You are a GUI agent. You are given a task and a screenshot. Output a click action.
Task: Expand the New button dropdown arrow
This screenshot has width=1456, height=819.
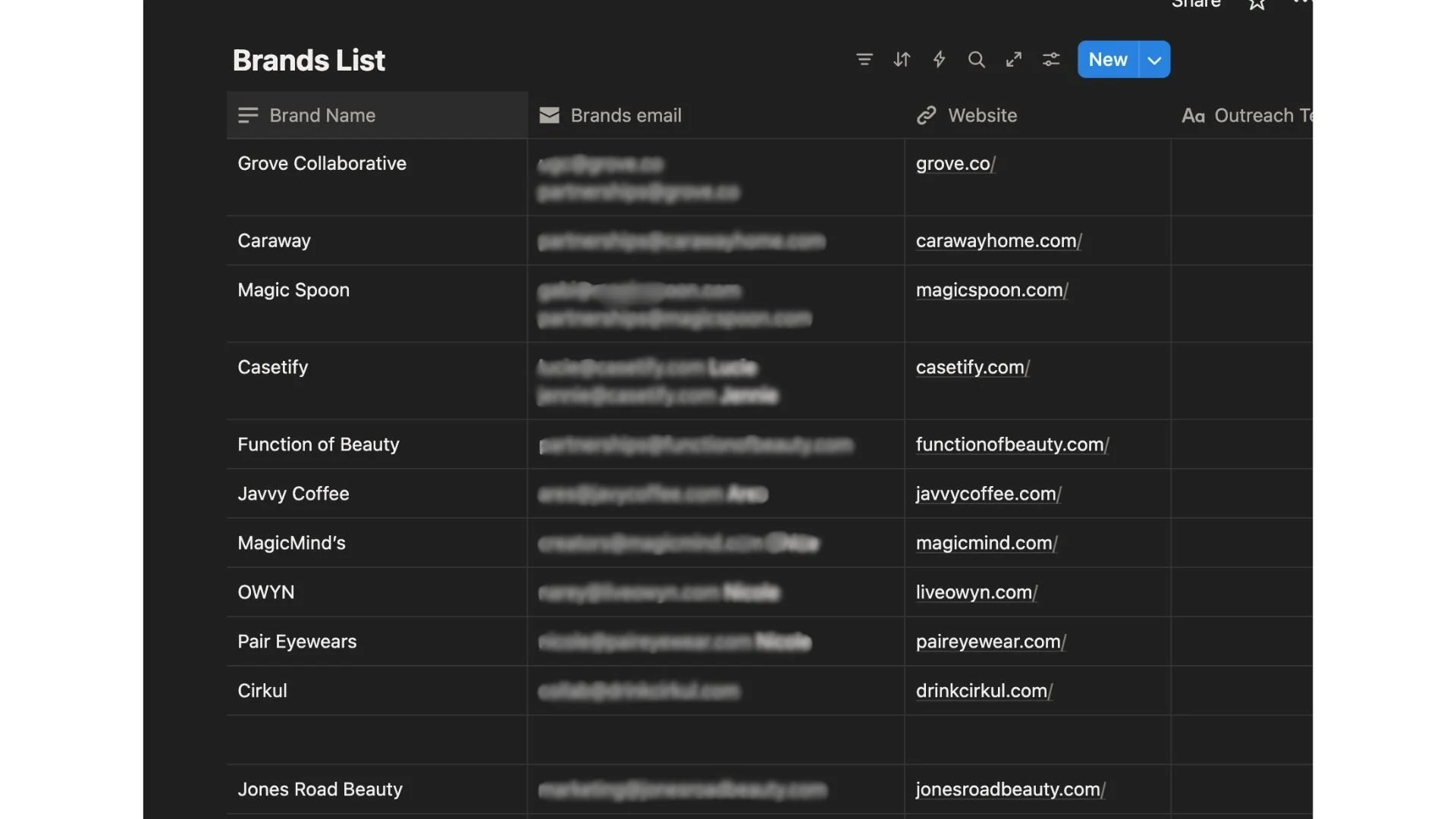[1154, 60]
